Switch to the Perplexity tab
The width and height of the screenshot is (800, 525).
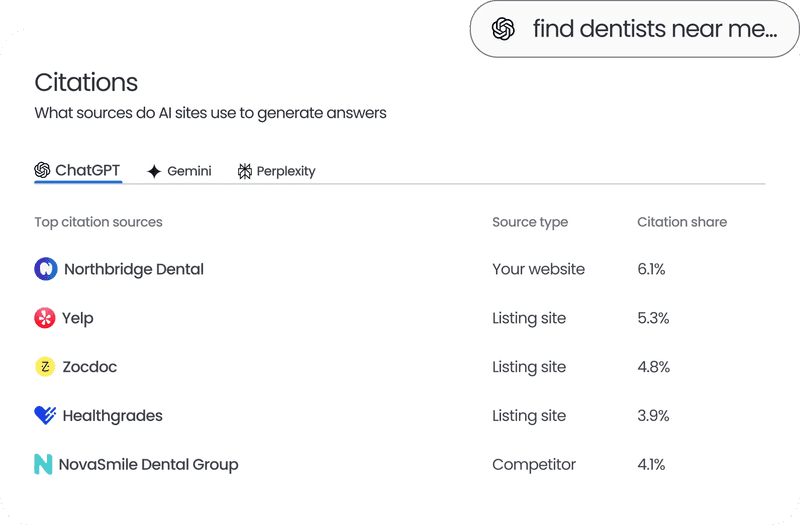277,171
